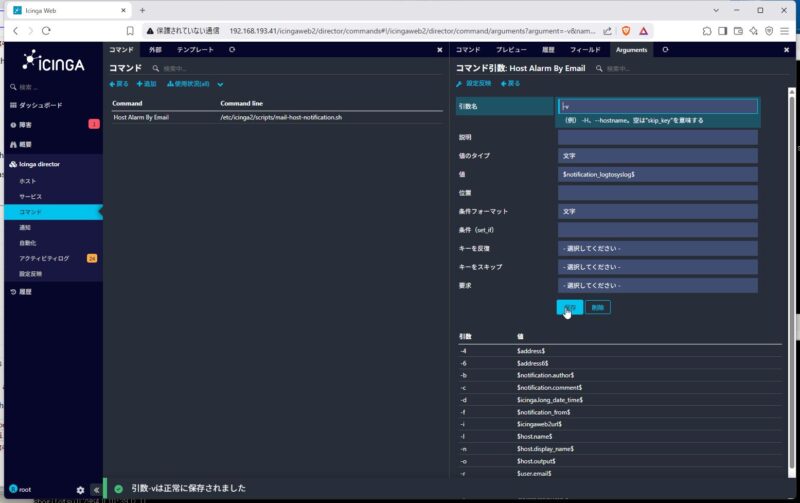Click the 保存 save button
800x503 pixels.
pyautogui.click(x=570, y=307)
